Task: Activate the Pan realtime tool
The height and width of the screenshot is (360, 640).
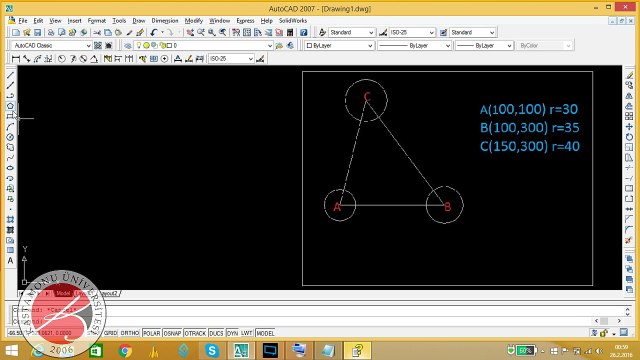Action: [190, 32]
